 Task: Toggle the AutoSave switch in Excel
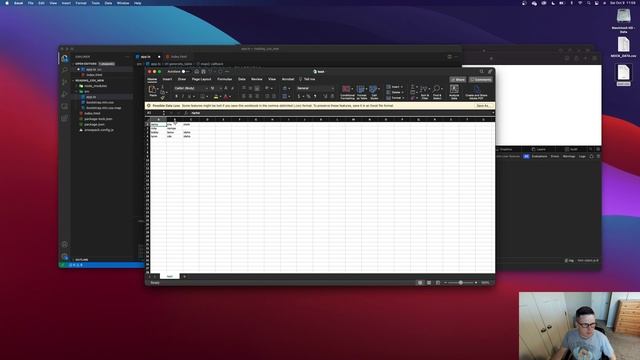(185, 71)
